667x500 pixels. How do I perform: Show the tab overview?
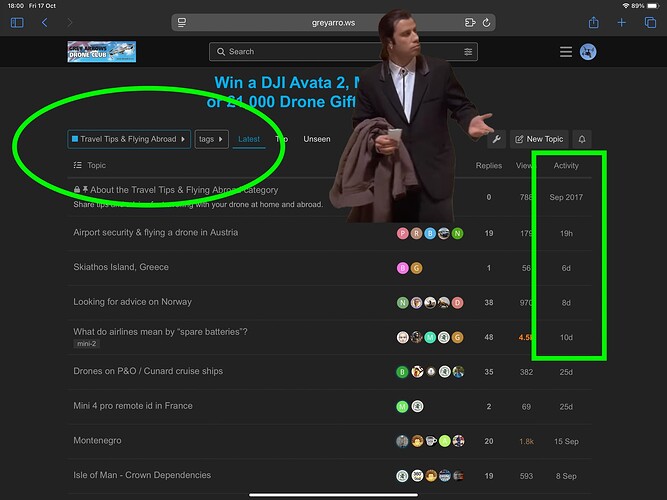tap(650, 23)
